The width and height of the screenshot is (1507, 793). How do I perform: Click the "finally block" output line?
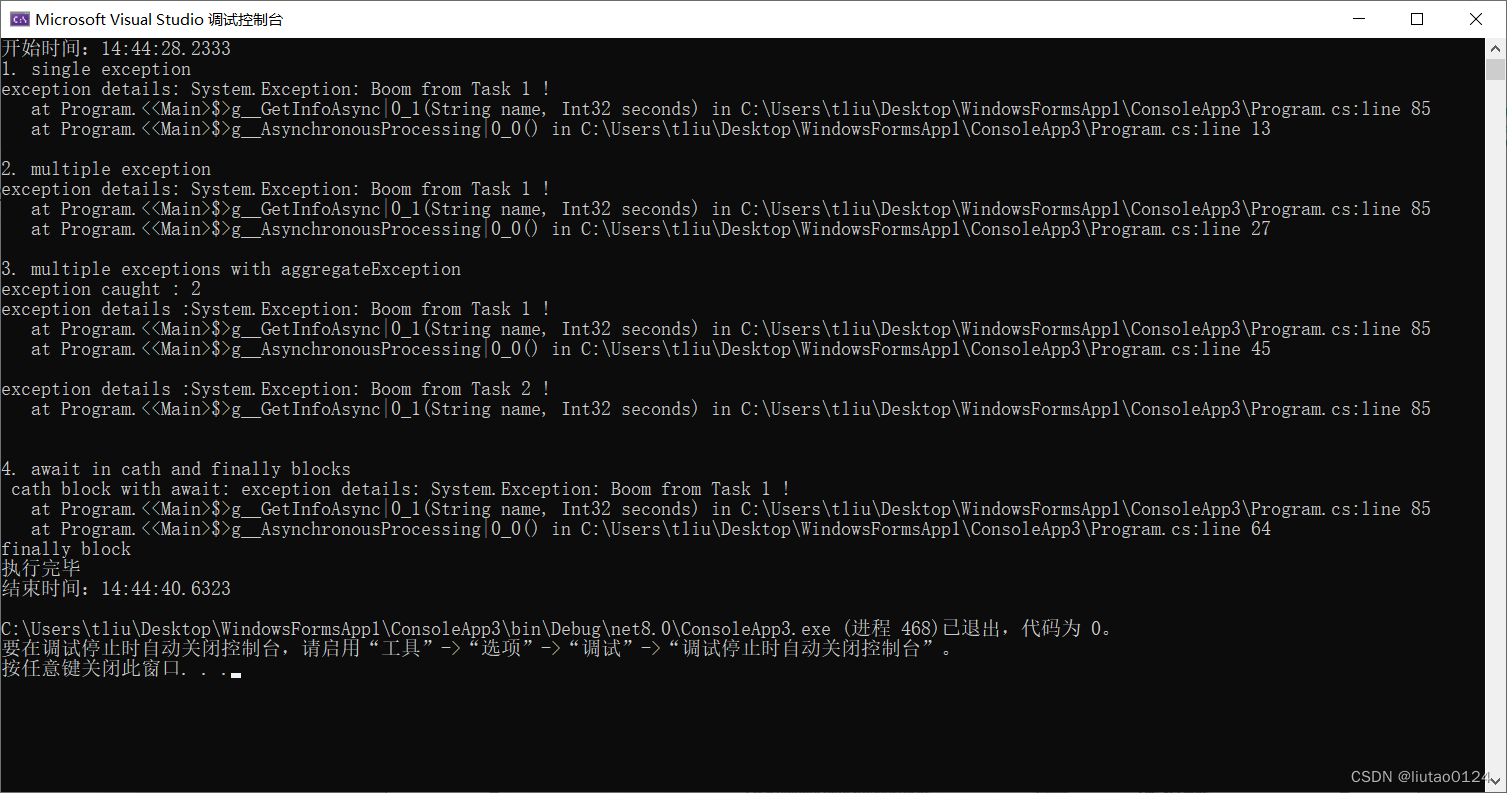click(x=66, y=548)
